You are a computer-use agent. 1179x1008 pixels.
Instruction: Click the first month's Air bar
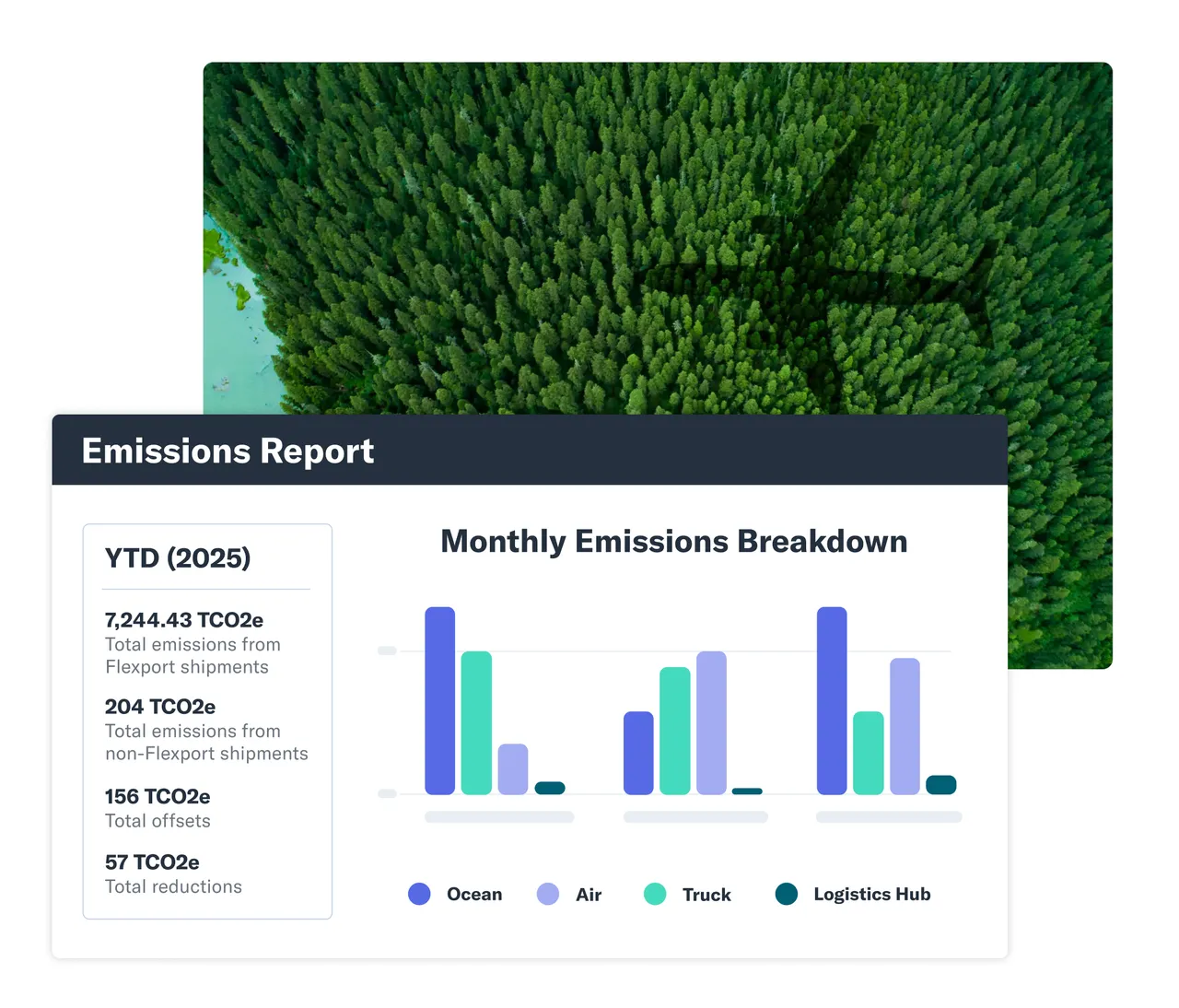click(513, 769)
